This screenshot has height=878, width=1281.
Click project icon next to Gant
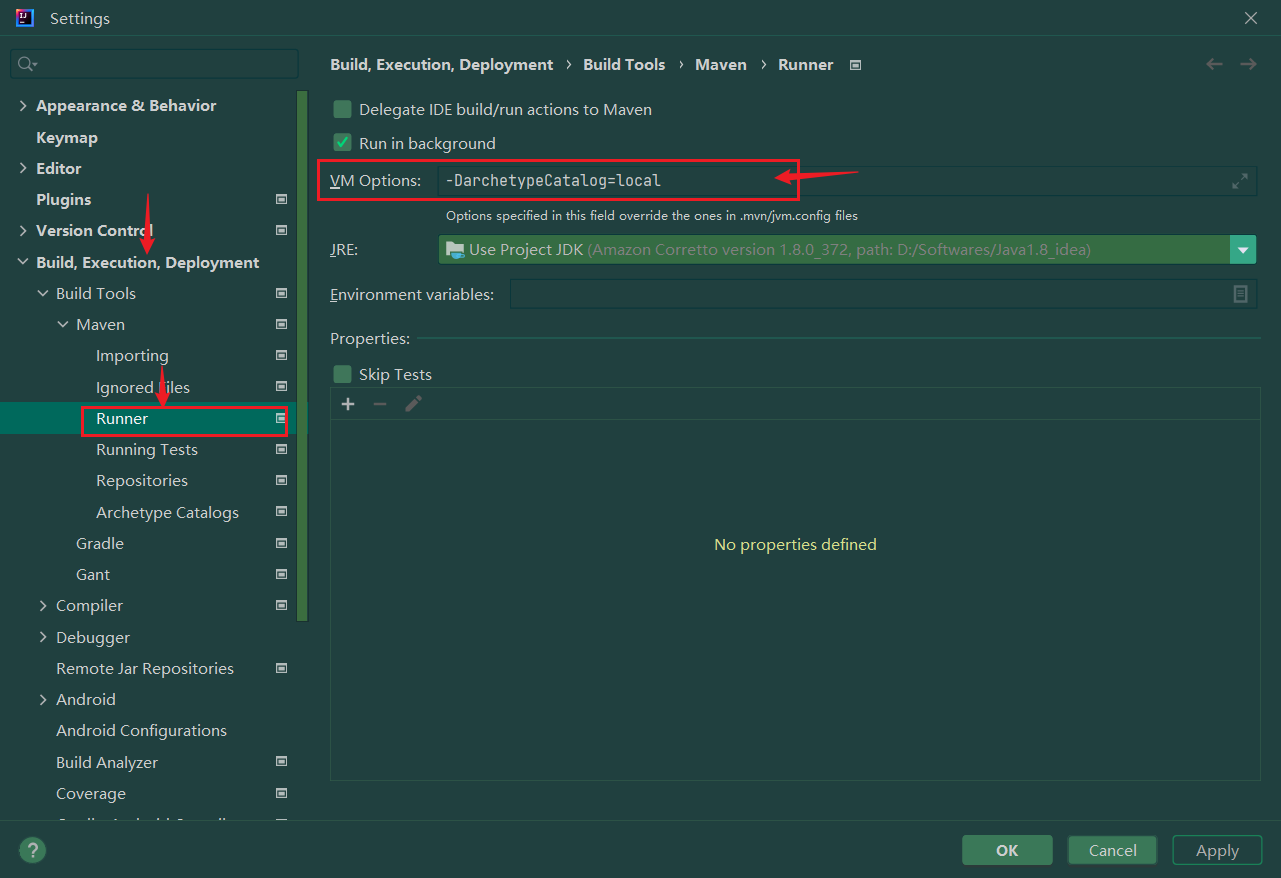tap(281, 575)
